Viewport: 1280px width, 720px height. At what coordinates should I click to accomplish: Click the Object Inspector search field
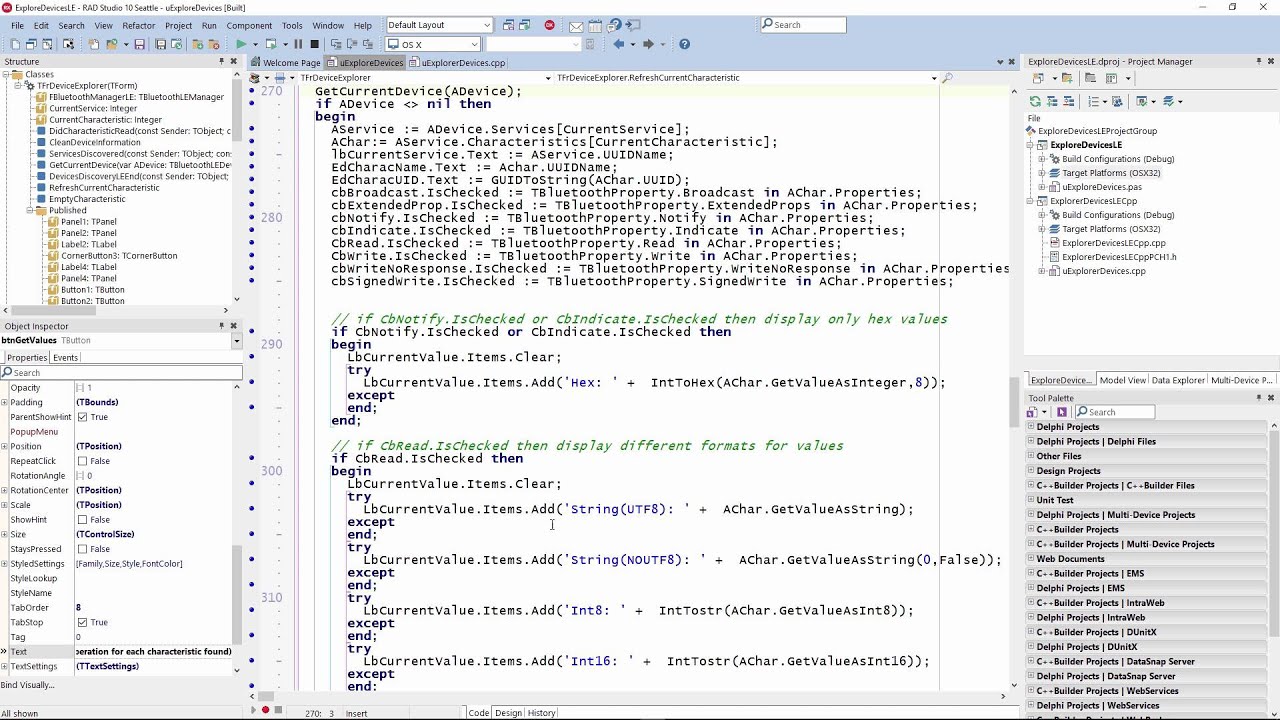click(122, 372)
